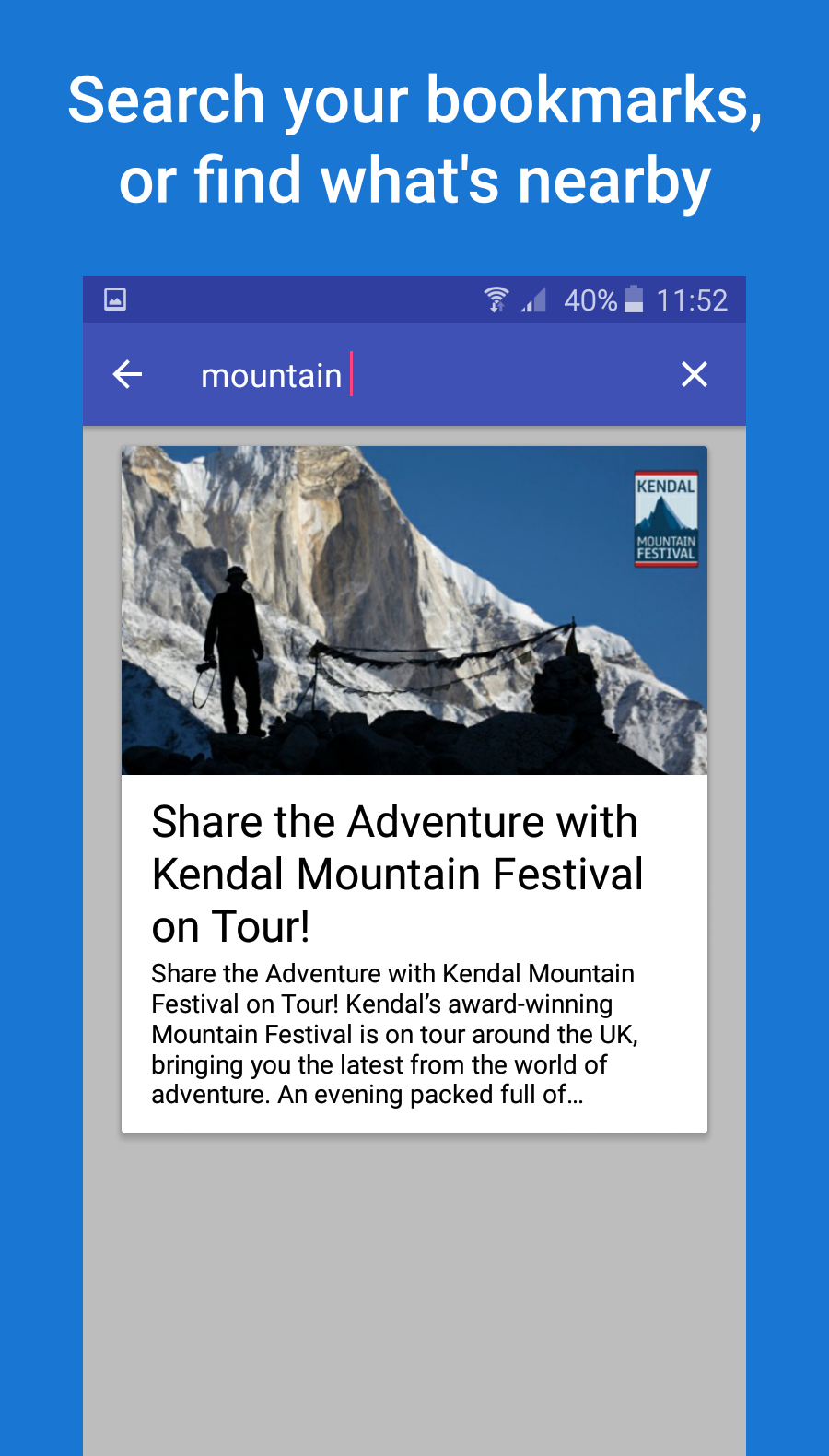Tap the 'Search your bookmarks' promo heading
Screen dimensions: 829x1456
414,139
